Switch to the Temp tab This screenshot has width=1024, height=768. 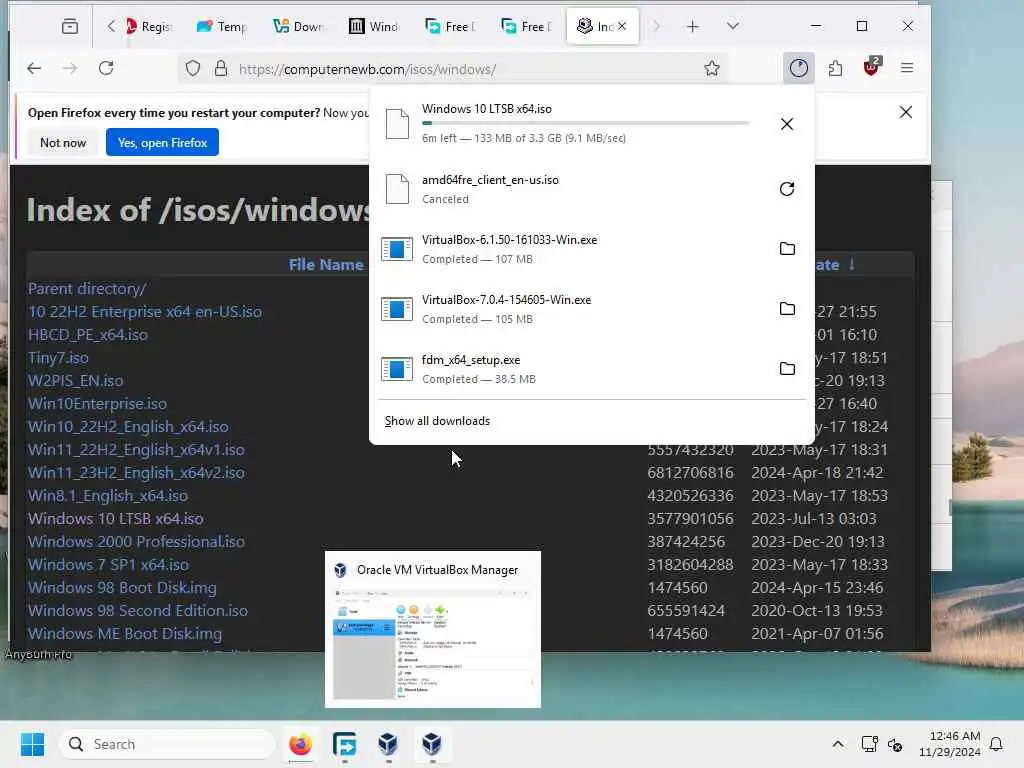(222, 26)
